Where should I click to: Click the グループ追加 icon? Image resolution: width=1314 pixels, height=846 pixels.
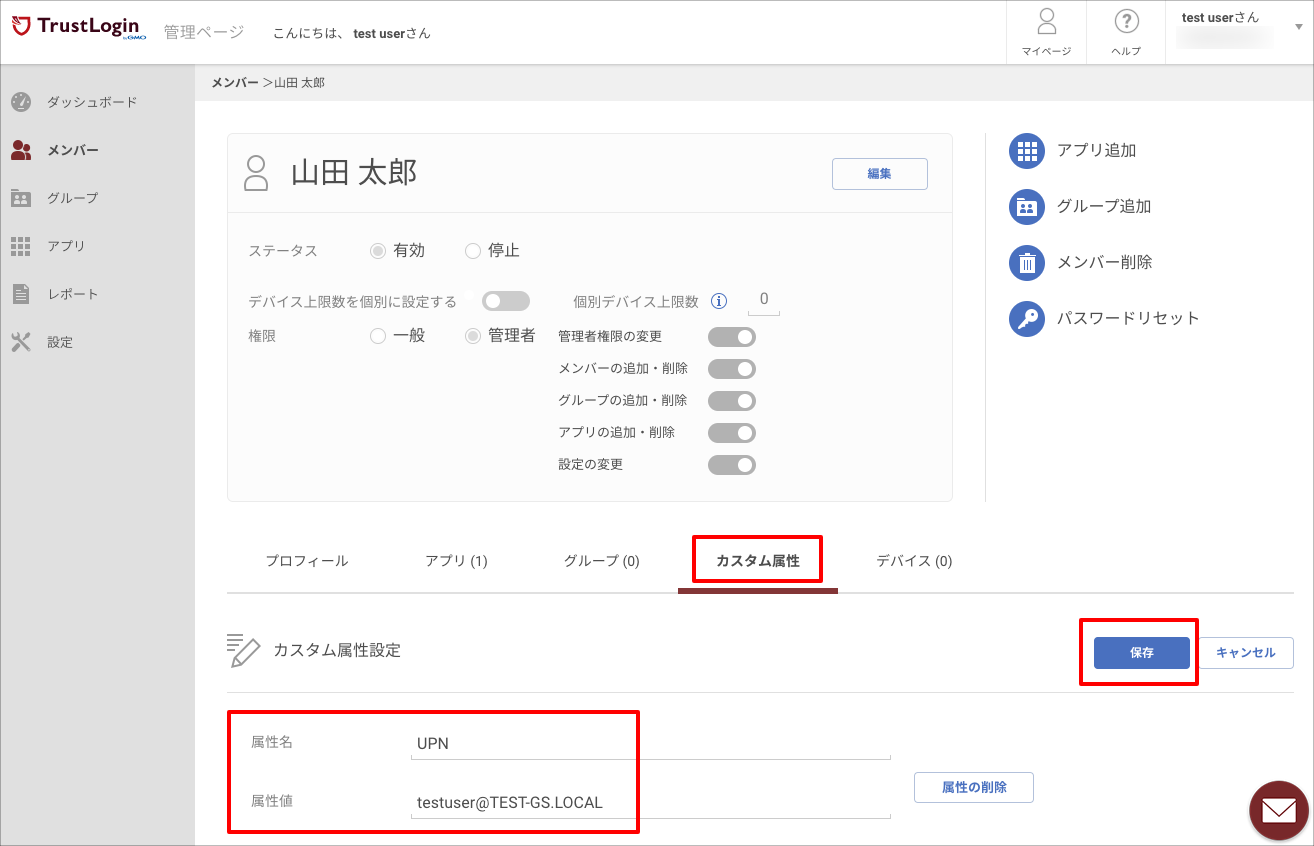point(1027,207)
